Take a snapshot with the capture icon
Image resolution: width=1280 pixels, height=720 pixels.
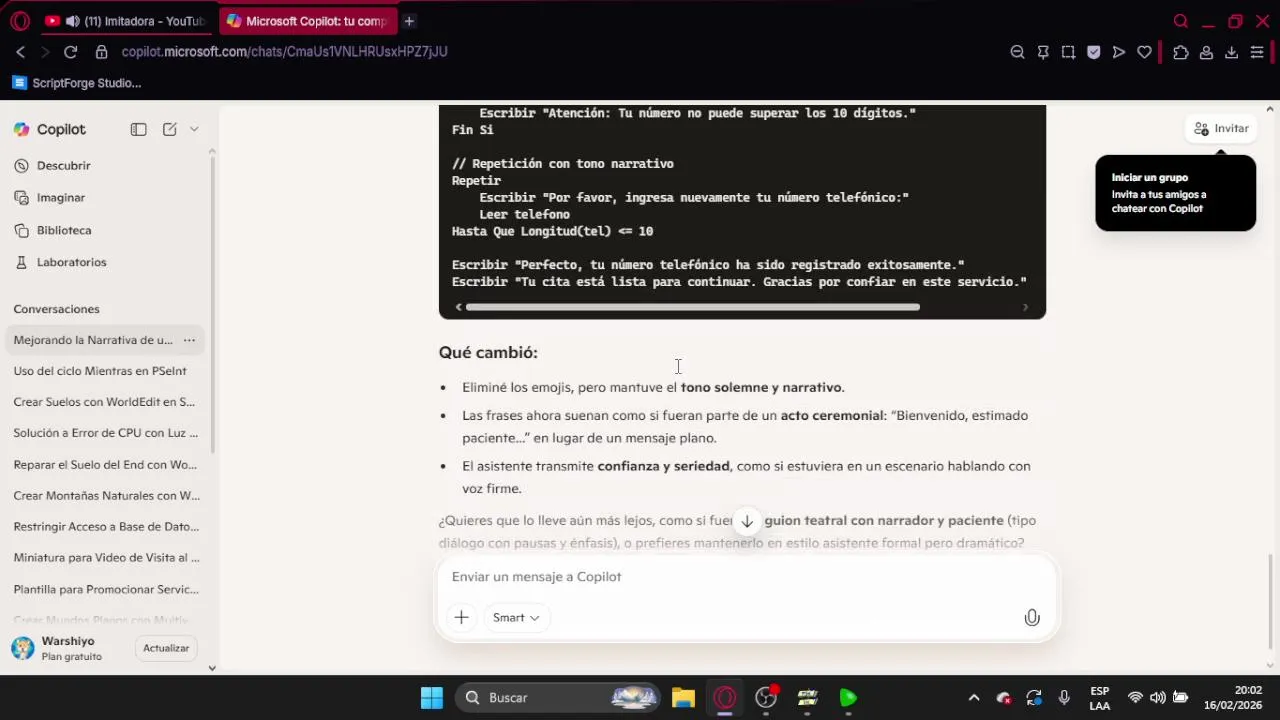click(1068, 52)
